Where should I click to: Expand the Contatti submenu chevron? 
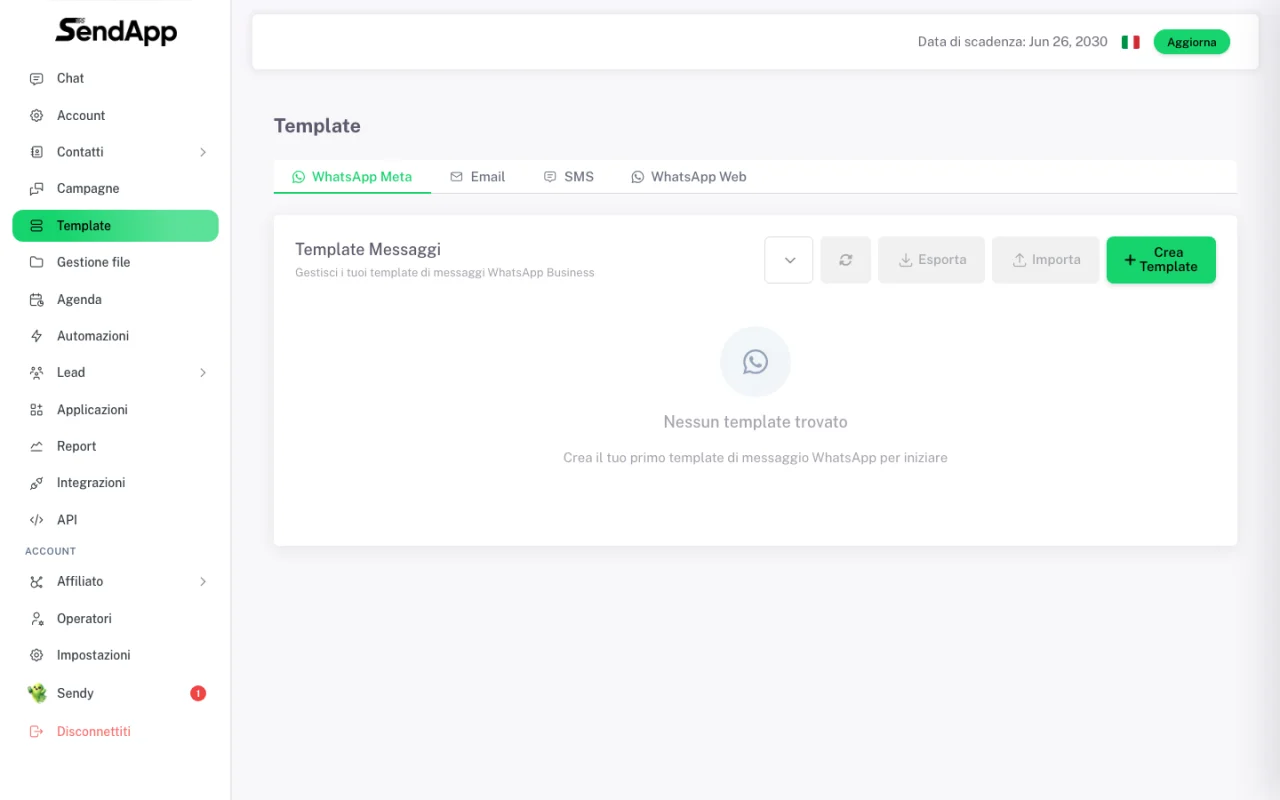click(x=203, y=152)
